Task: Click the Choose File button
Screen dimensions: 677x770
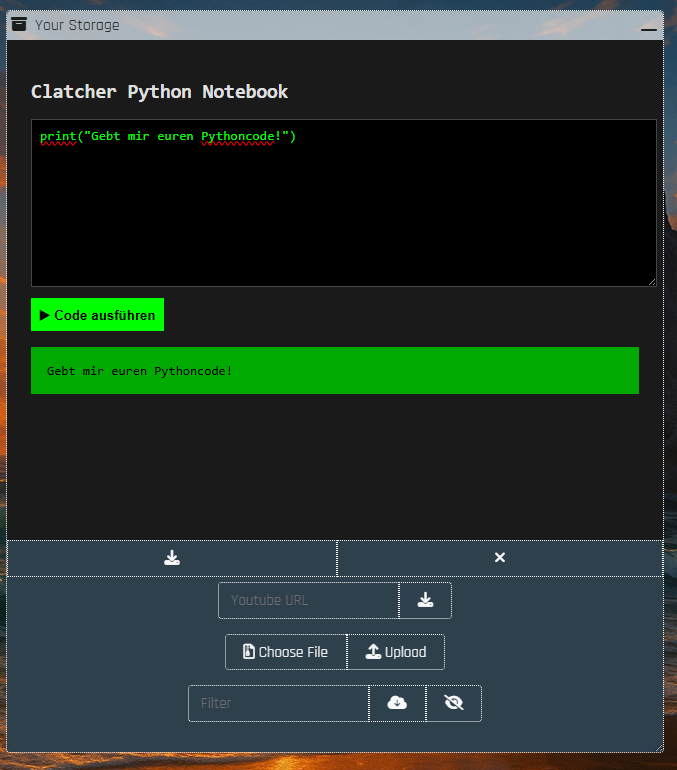Action: pos(286,652)
